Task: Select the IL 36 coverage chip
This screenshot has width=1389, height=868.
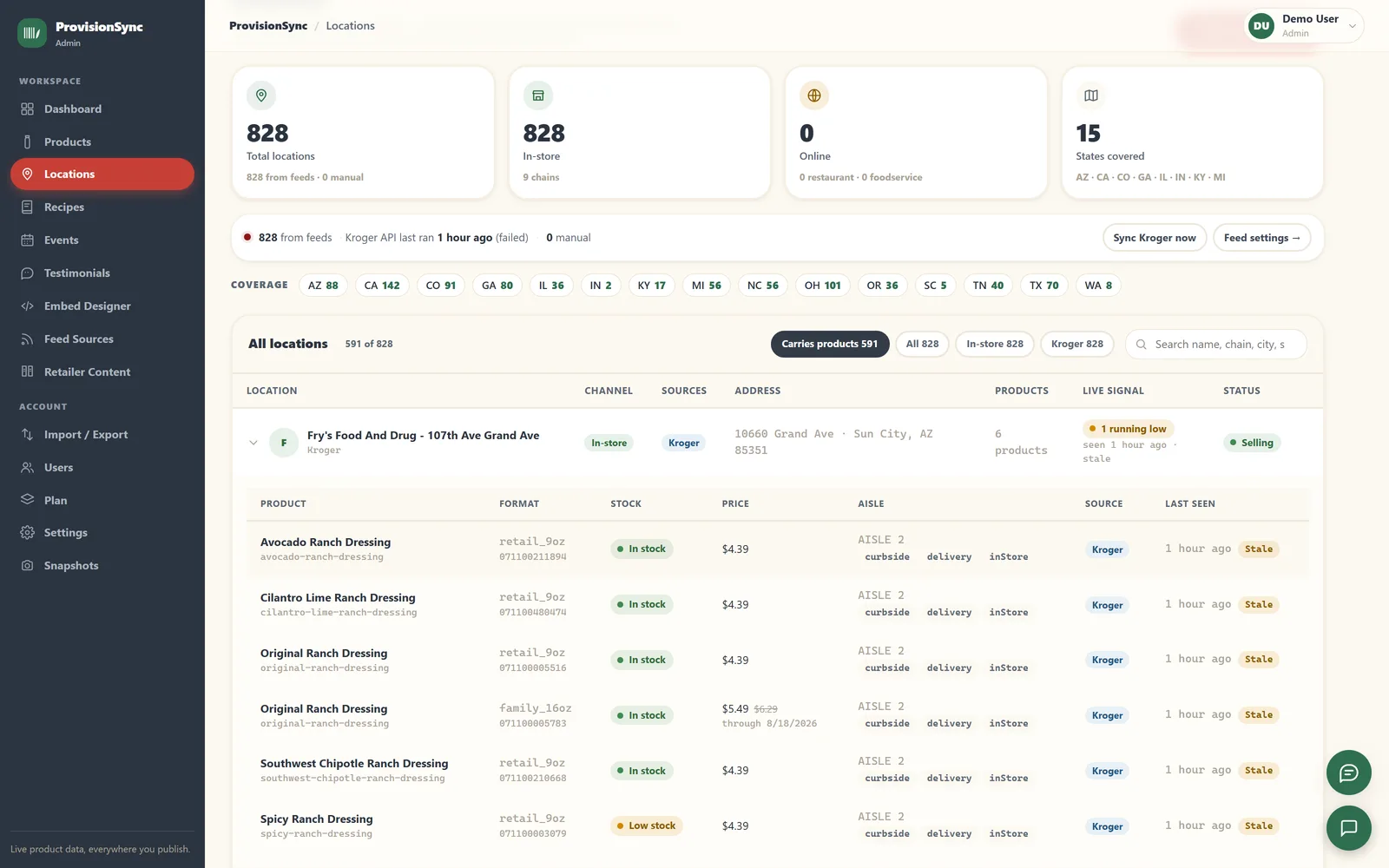Action: tap(551, 286)
